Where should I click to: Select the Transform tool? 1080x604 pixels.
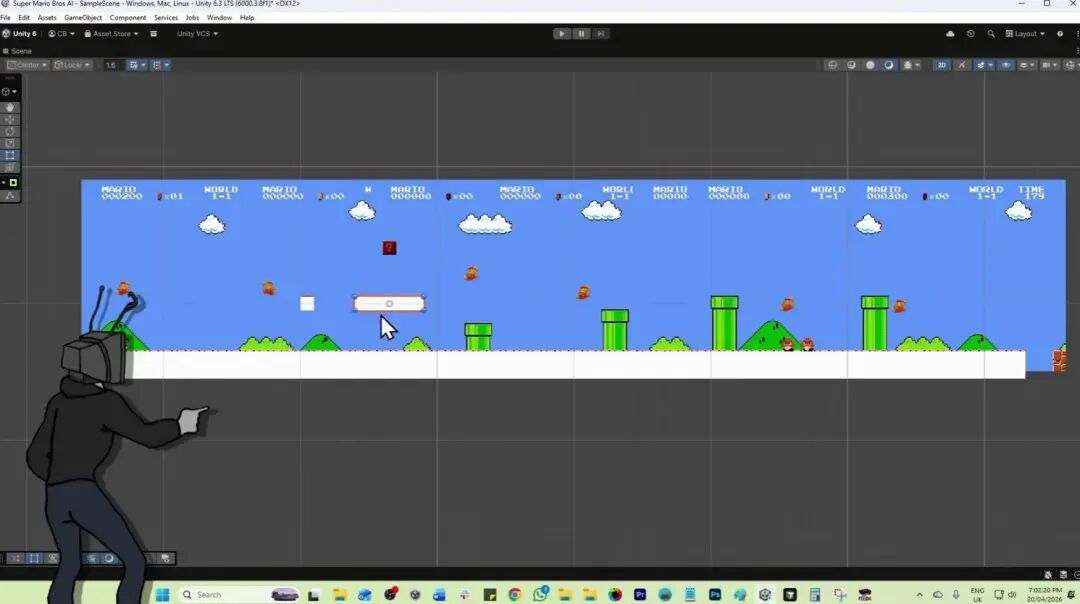click(10, 167)
